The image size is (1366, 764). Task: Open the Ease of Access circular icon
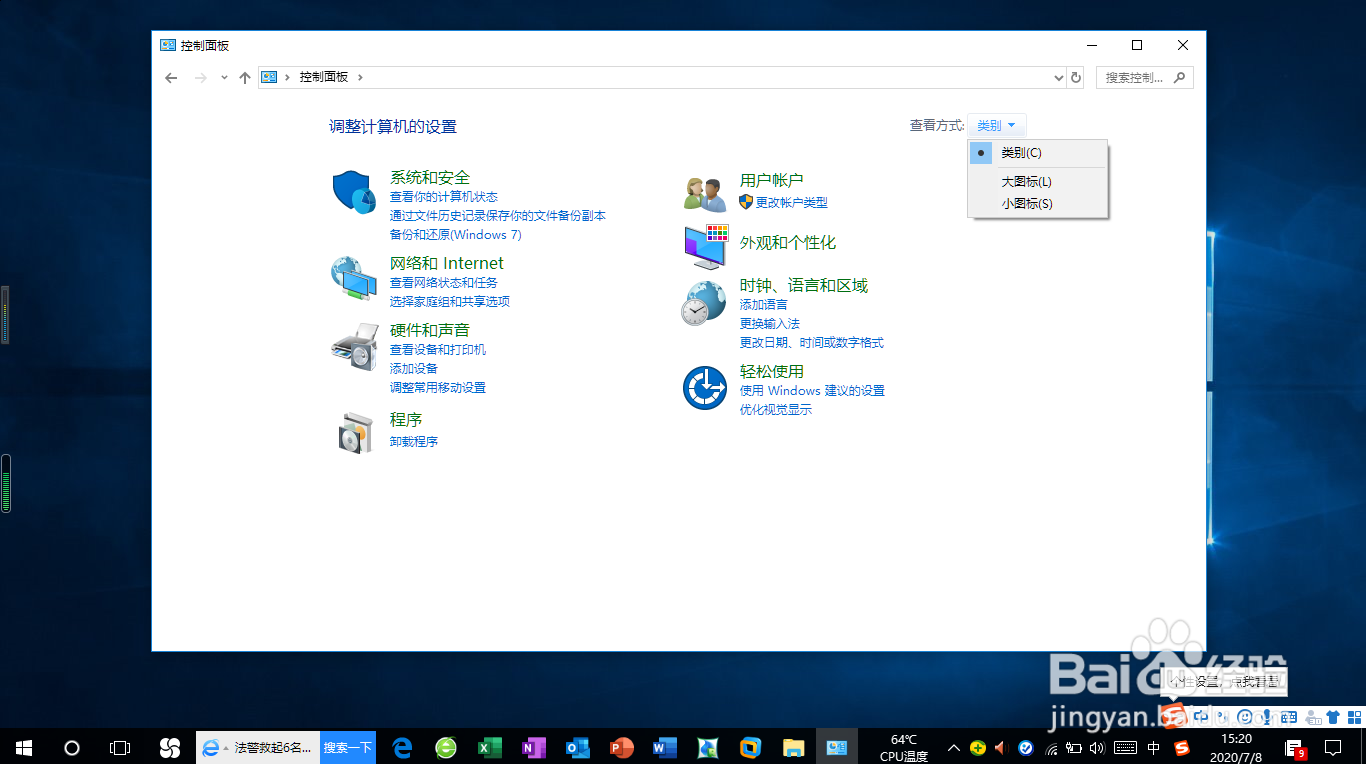coord(705,388)
